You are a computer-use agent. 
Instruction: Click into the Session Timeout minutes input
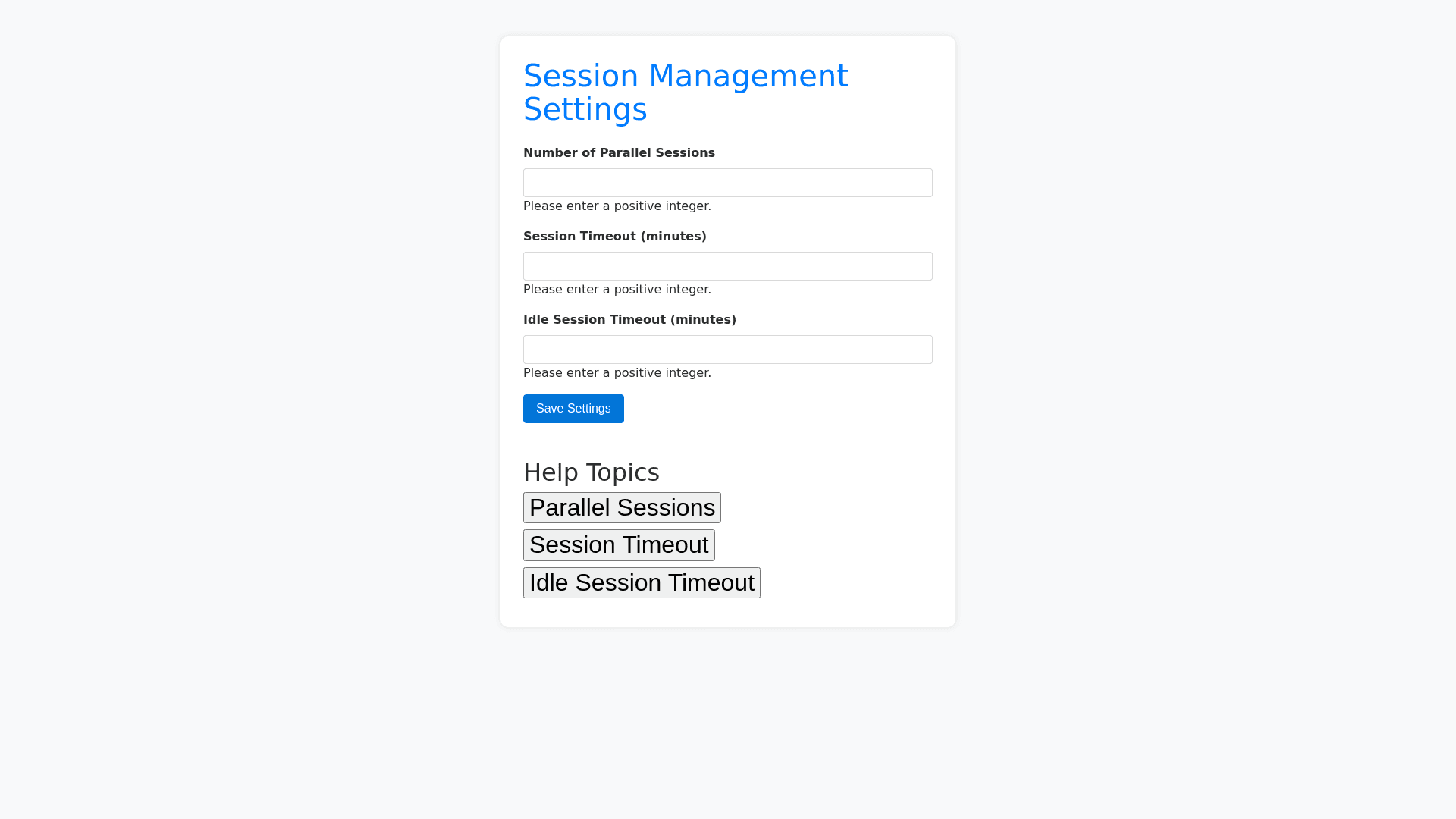click(727, 266)
